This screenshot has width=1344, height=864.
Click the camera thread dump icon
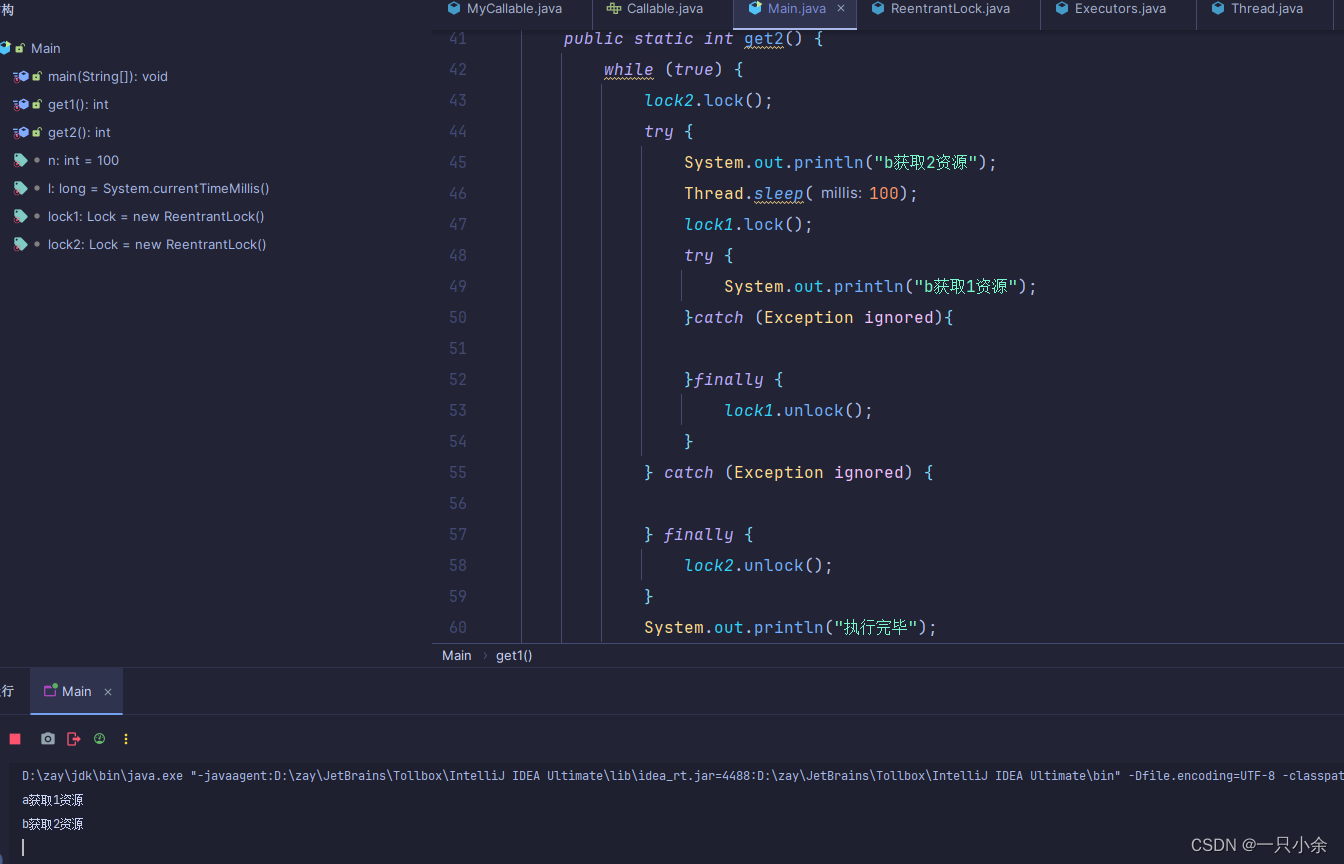point(47,739)
